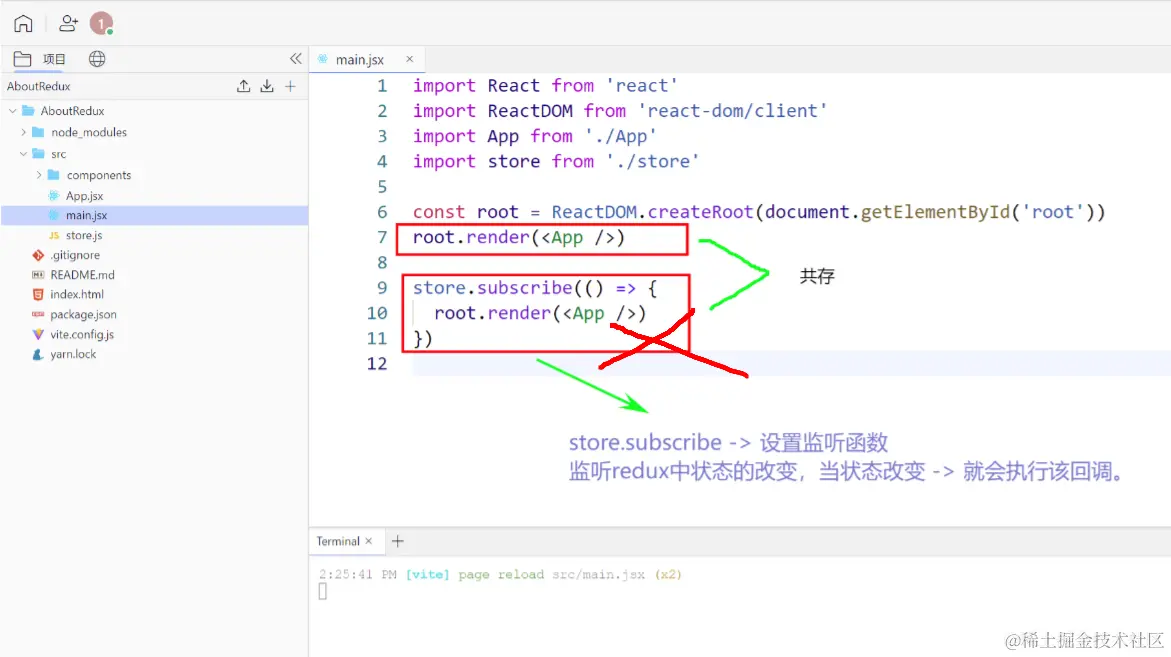1171x657 pixels.
Task: Click the terminal cursor input area
Action: (x=323, y=591)
